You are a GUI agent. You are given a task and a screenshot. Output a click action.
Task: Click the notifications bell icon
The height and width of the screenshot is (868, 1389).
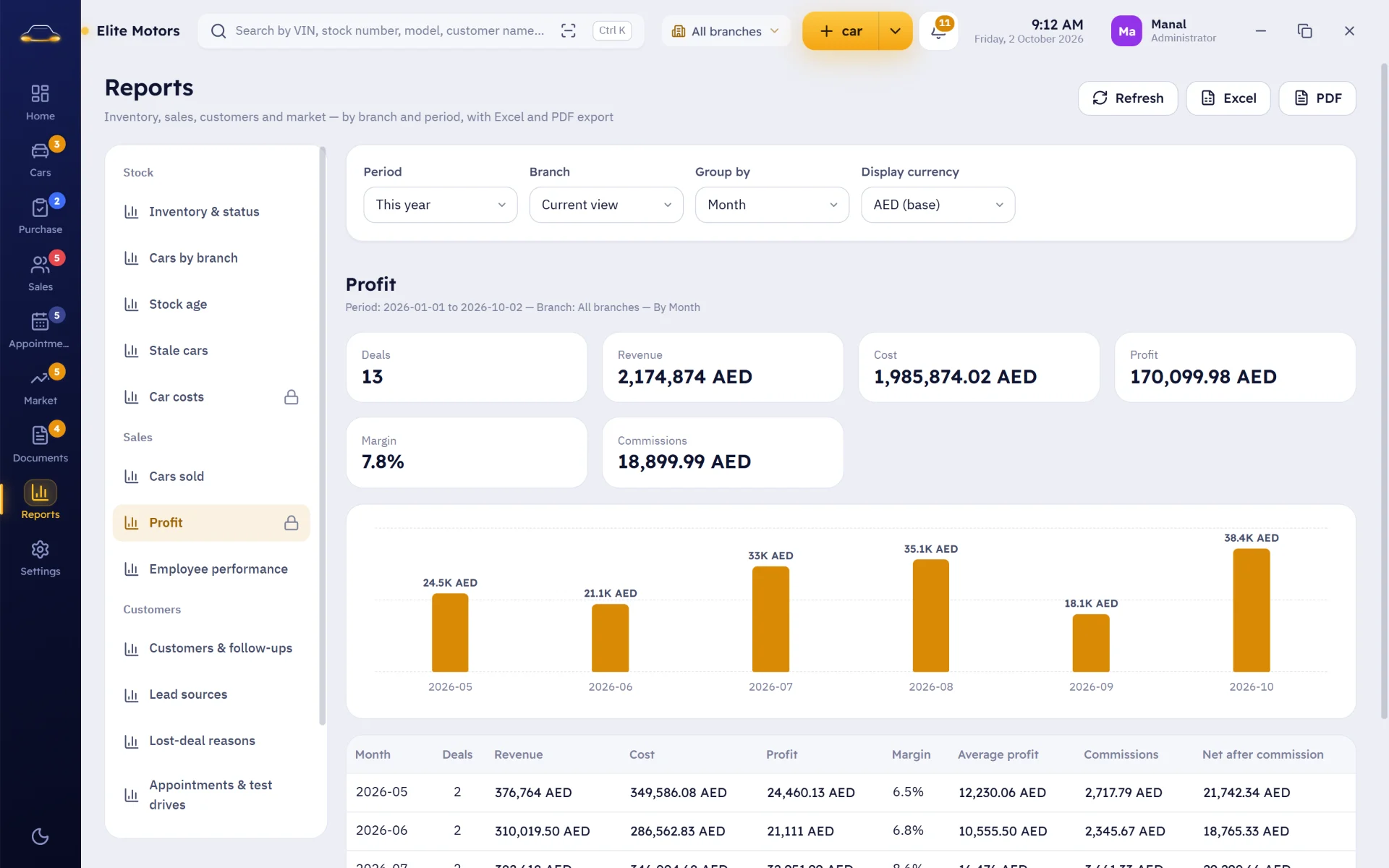click(938, 31)
